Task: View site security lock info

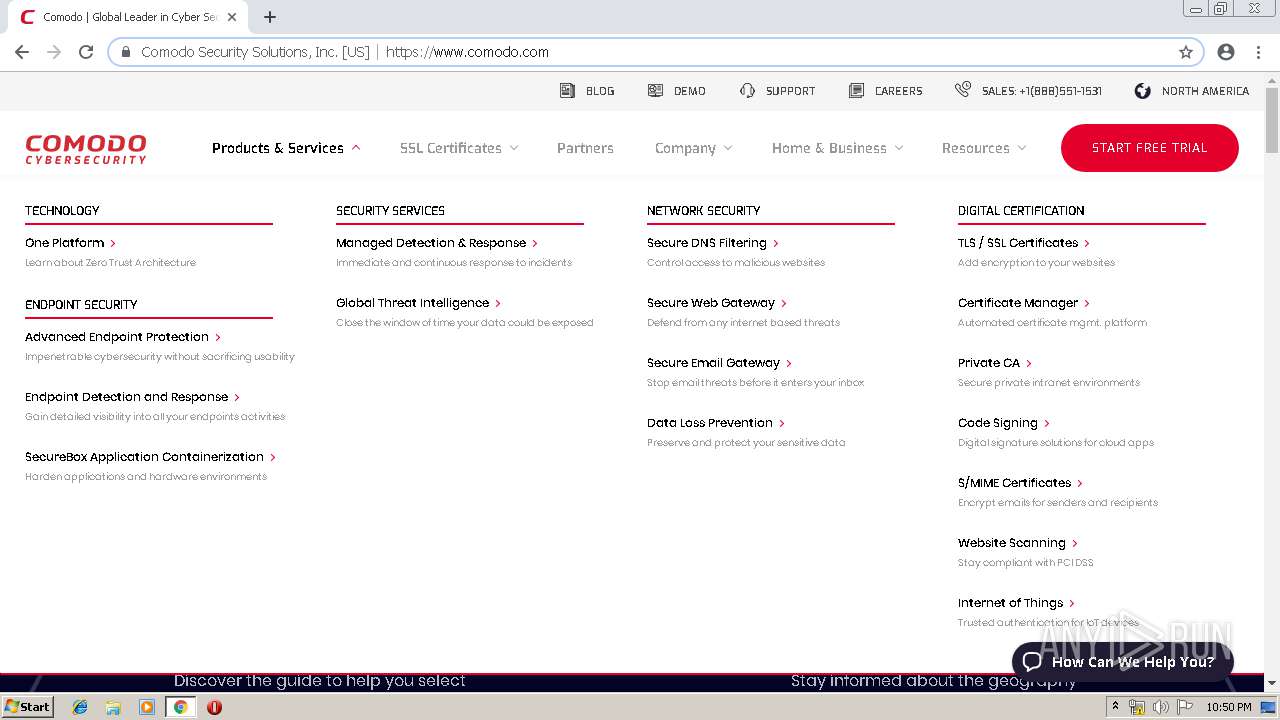Action: click(x=126, y=52)
